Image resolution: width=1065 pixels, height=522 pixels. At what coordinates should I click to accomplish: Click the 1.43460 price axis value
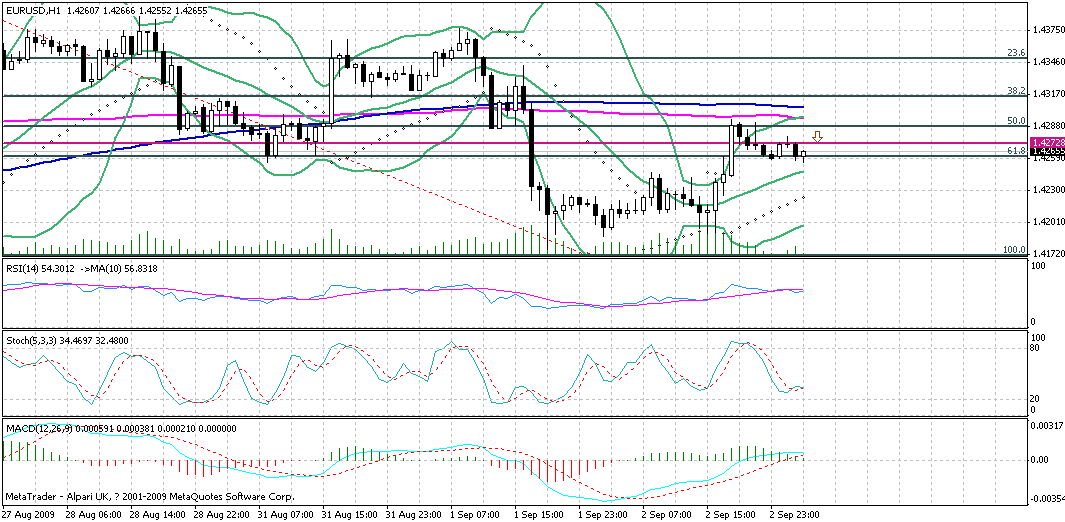1046,62
